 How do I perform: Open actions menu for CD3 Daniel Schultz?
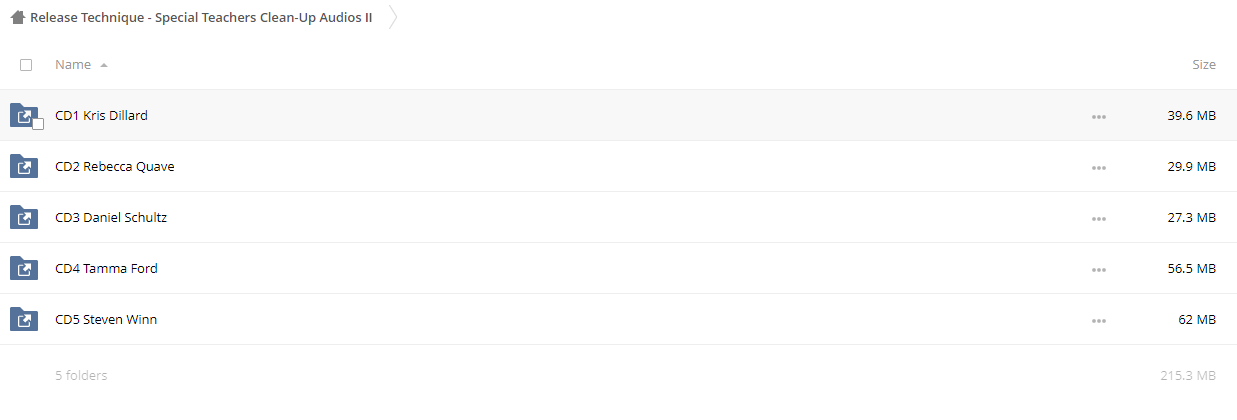(1099, 219)
